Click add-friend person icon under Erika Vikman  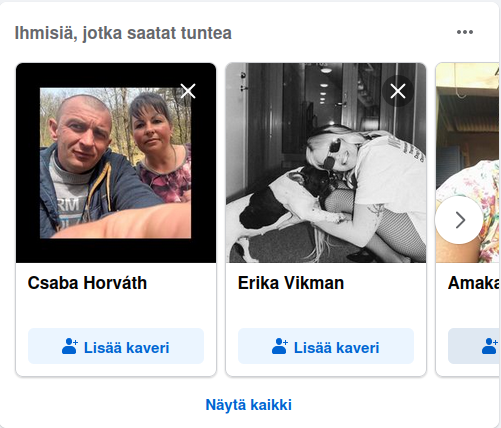[x=280, y=346]
